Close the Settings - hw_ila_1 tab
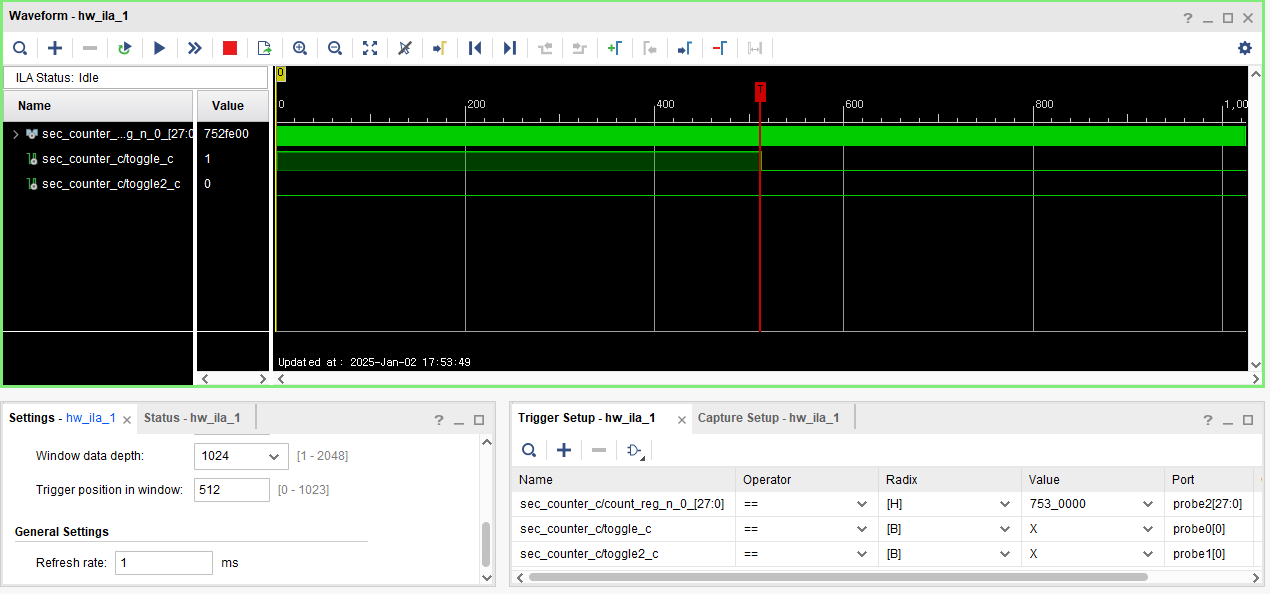Screen dimensions: 1270x594 tap(127, 420)
